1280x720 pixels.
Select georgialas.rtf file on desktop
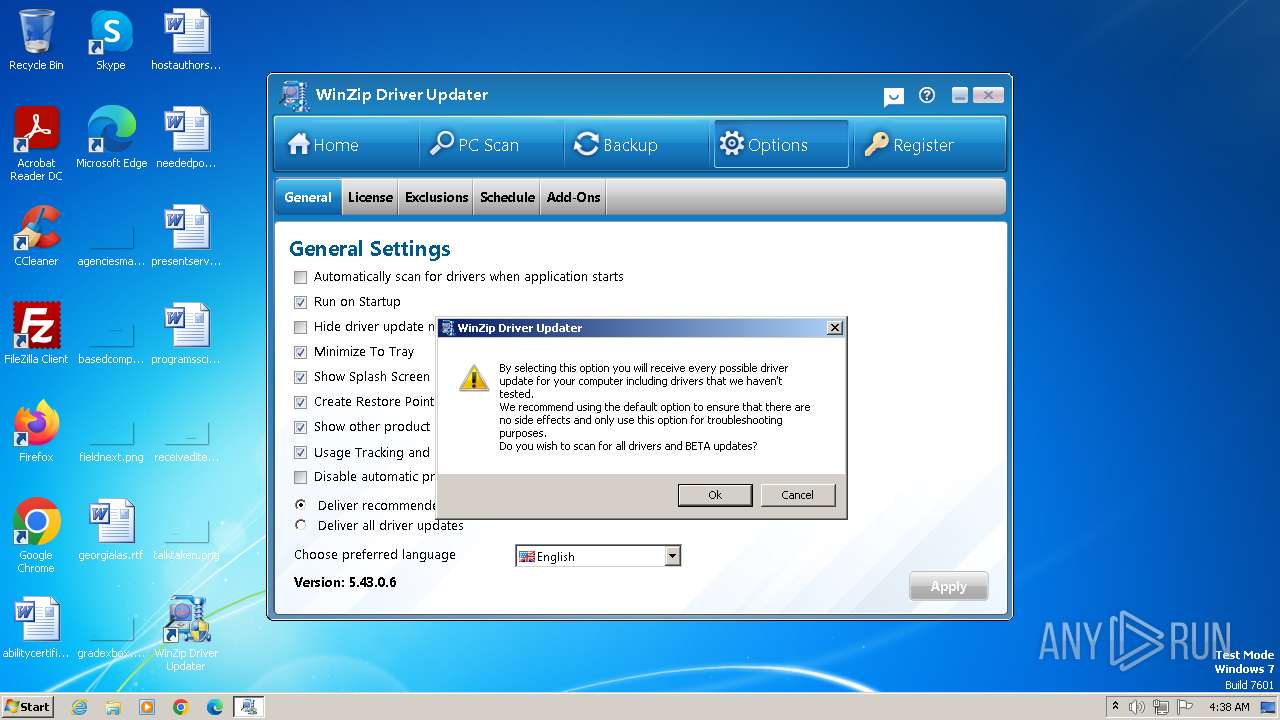[111, 530]
